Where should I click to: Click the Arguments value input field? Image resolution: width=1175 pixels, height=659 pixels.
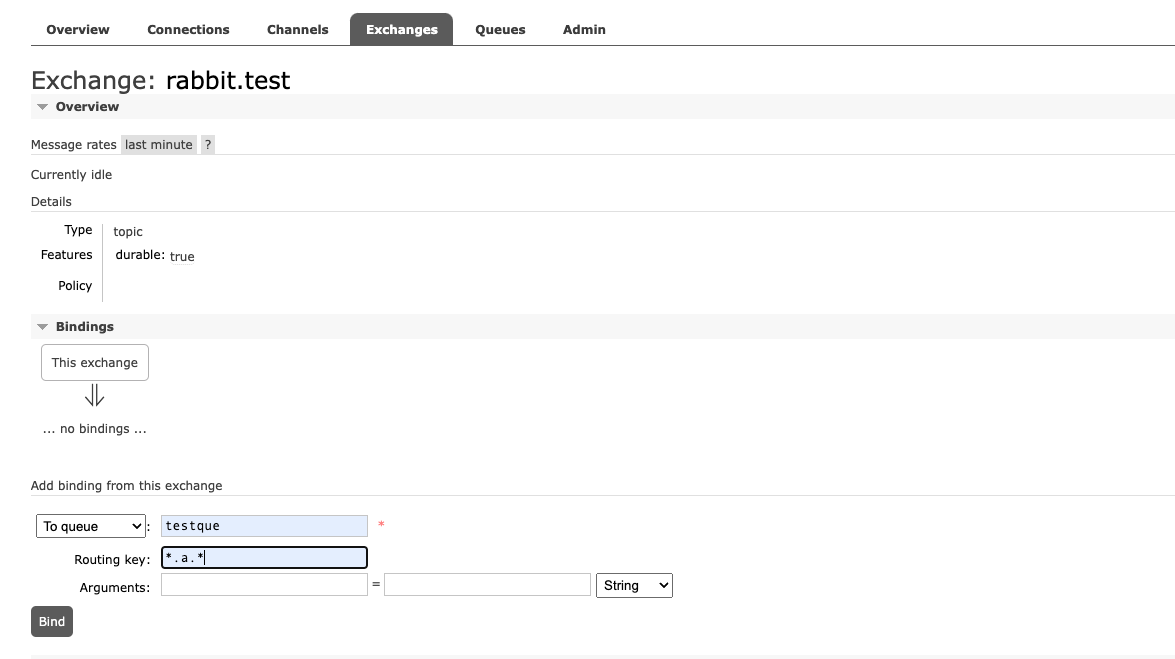click(487, 585)
